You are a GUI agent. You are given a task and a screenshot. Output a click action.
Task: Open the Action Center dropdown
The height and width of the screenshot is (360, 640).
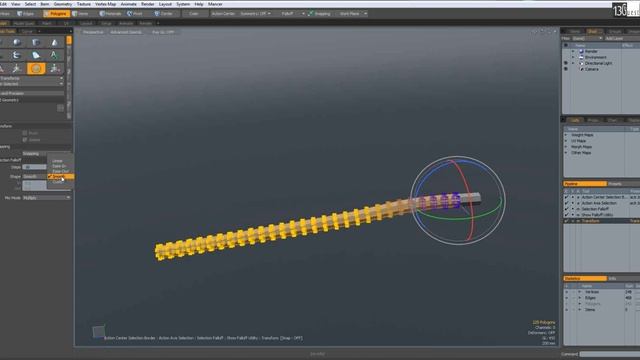(223, 13)
